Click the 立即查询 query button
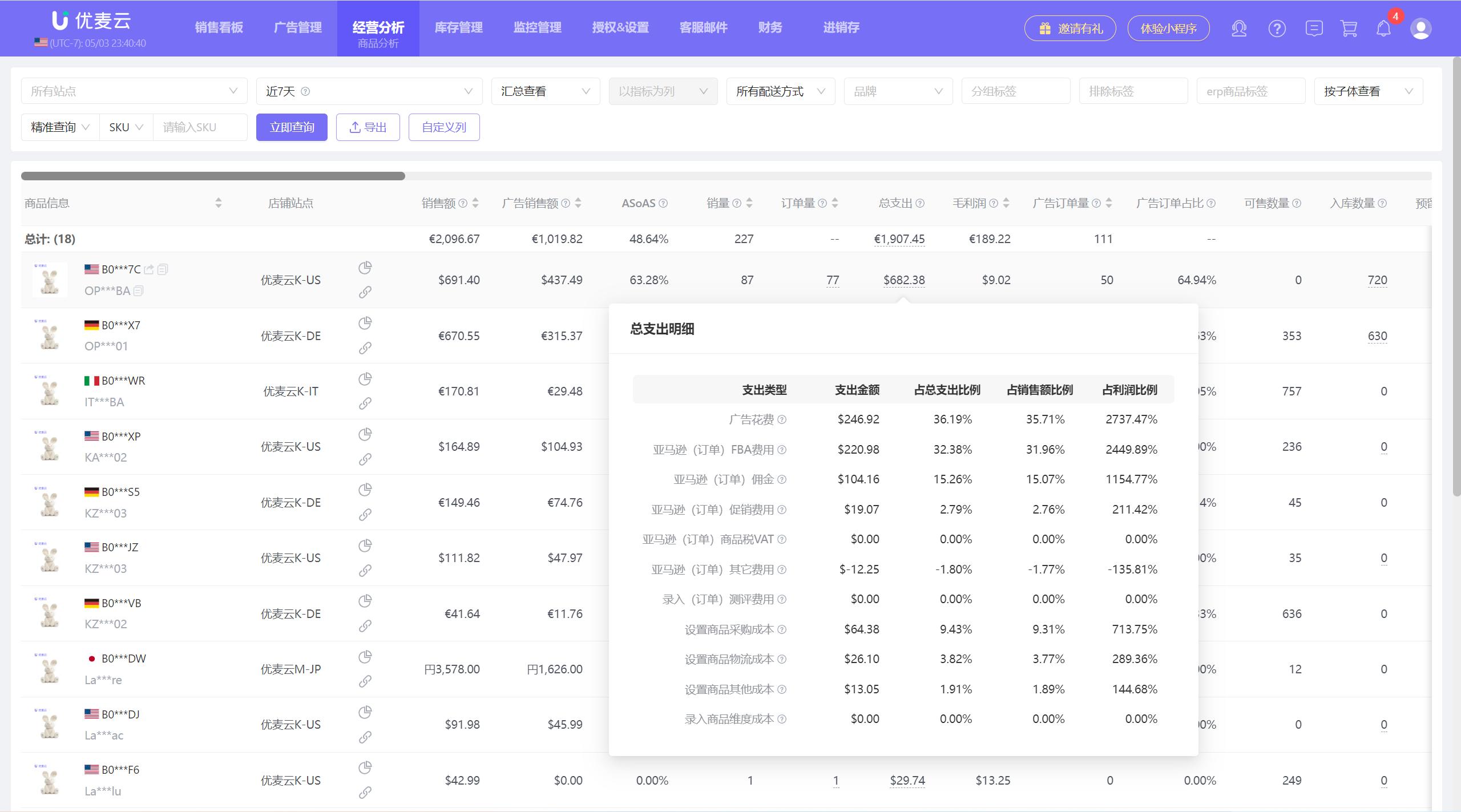This screenshot has width=1461, height=812. [292, 127]
